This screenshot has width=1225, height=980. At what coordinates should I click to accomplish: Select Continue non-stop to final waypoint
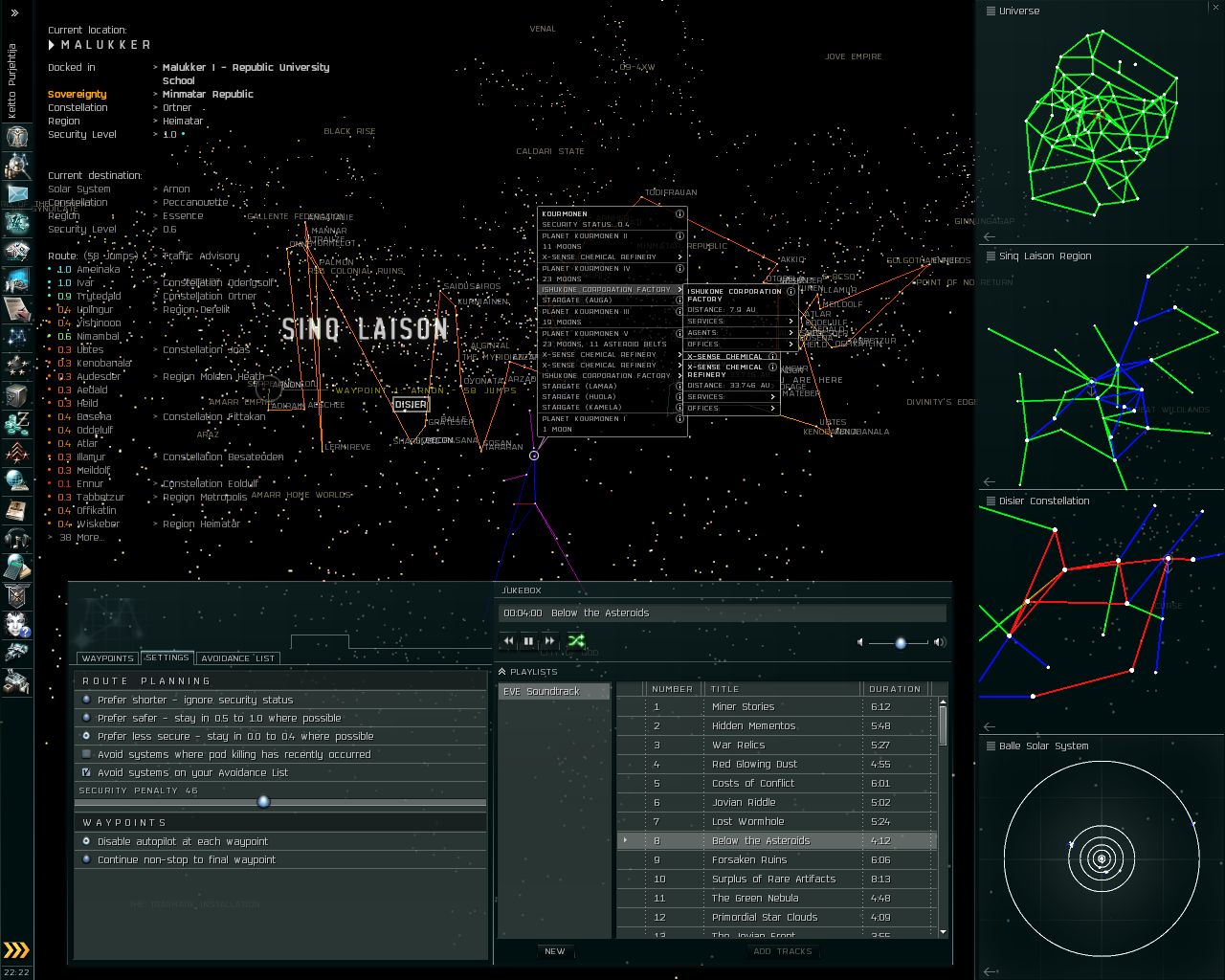(x=86, y=859)
